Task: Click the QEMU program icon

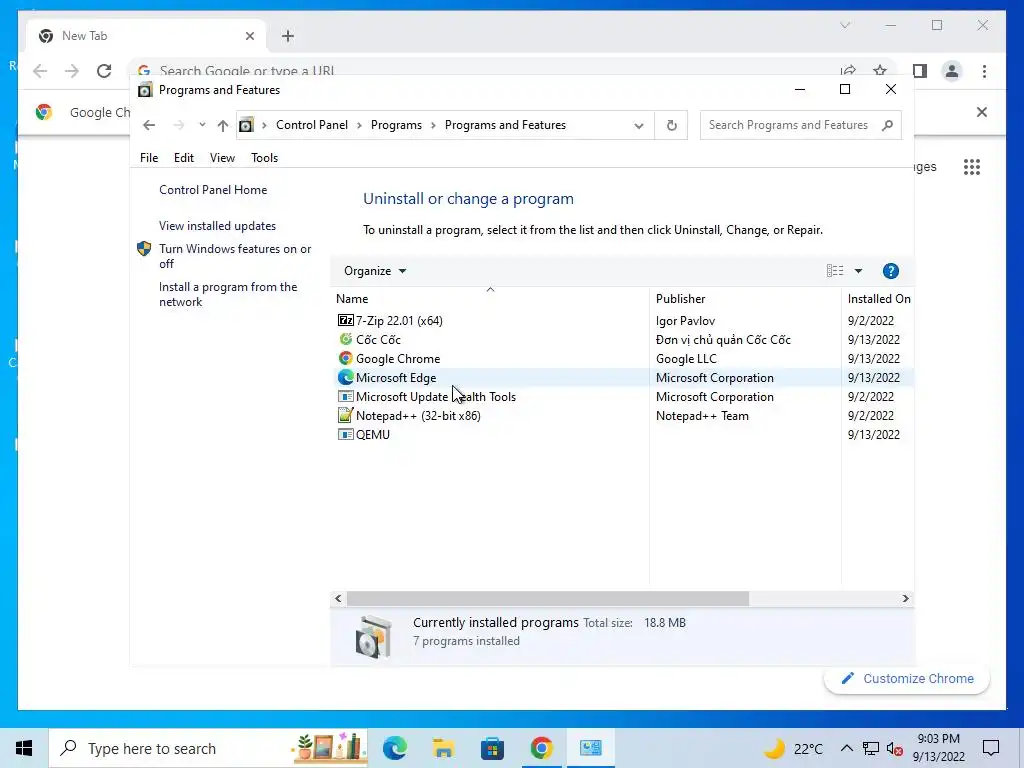Action: (345, 434)
